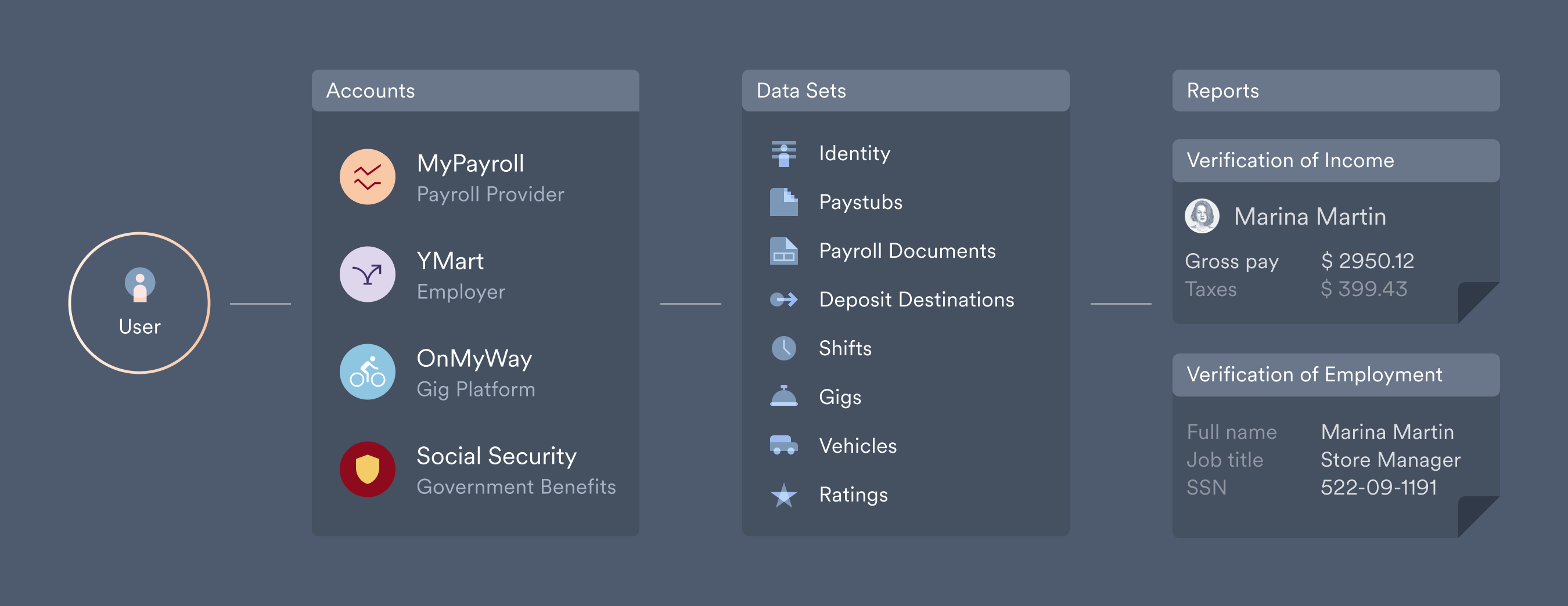Click the YMart employer icon
This screenshot has height=606, width=1568.
368,275
